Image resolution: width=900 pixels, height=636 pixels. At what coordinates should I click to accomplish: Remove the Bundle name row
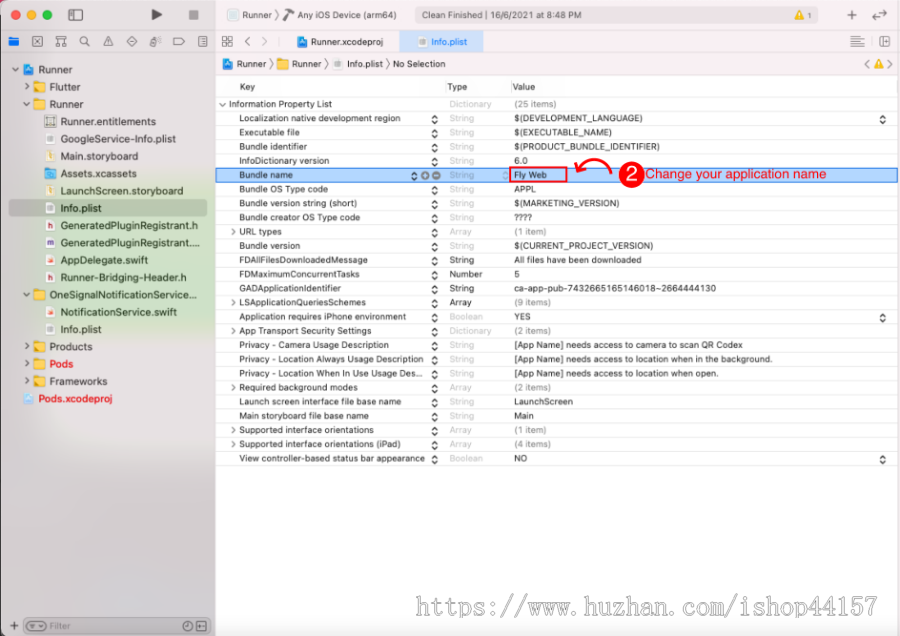pos(436,175)
